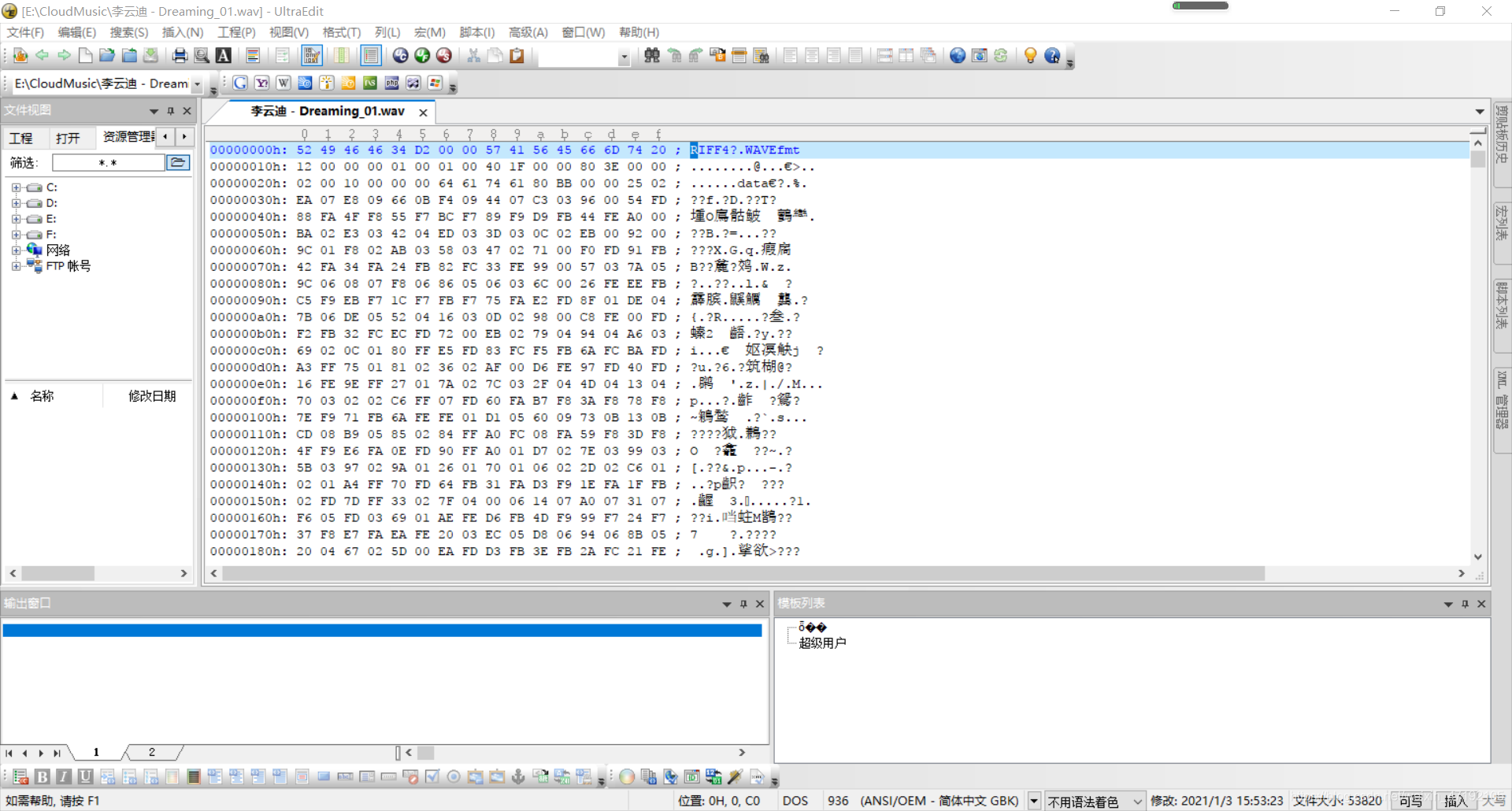Click the blue globe browser icon
The image size is (1512, 811).
point(958,55)
